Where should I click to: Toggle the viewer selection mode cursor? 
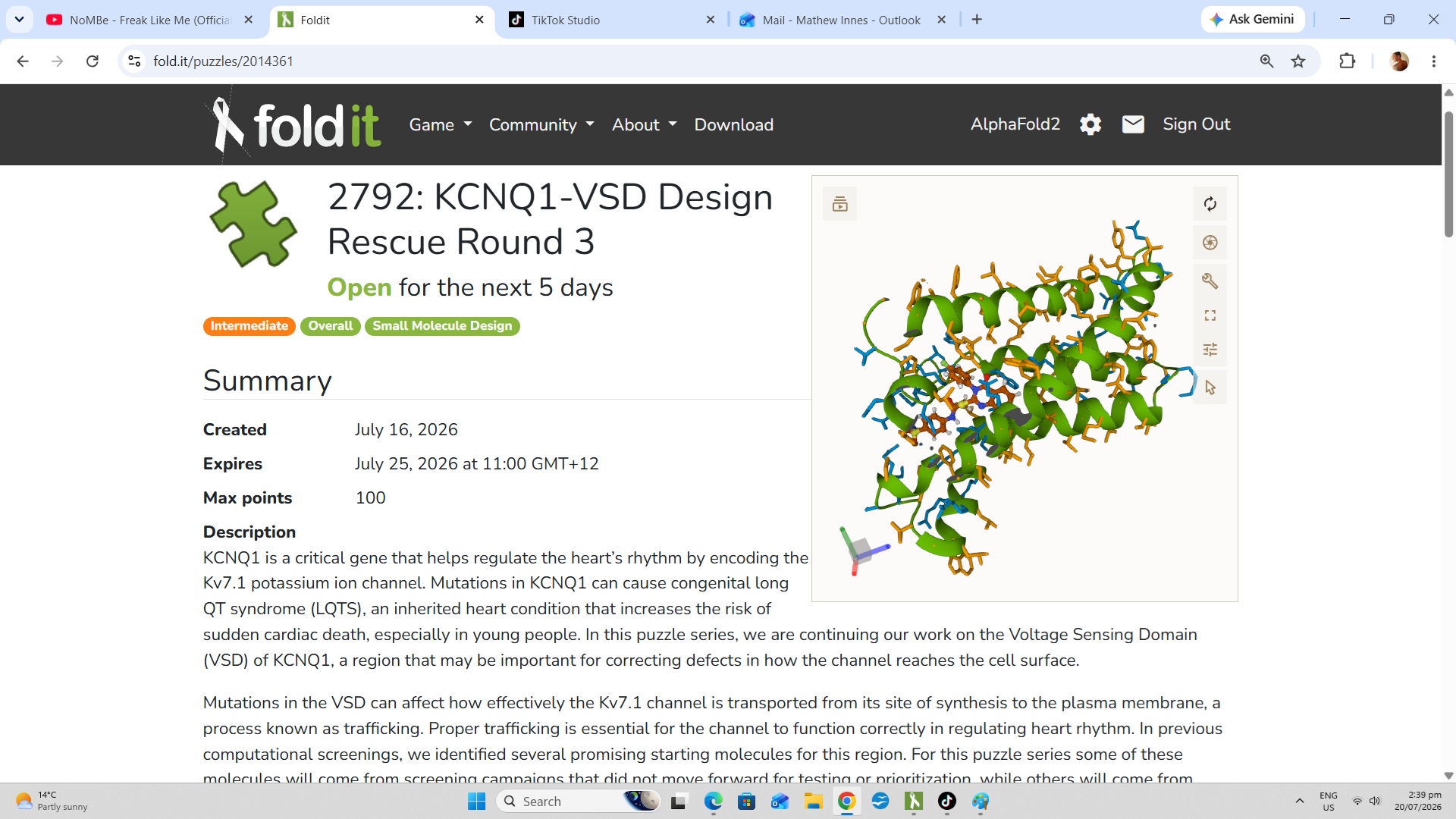click(1210, 388)
